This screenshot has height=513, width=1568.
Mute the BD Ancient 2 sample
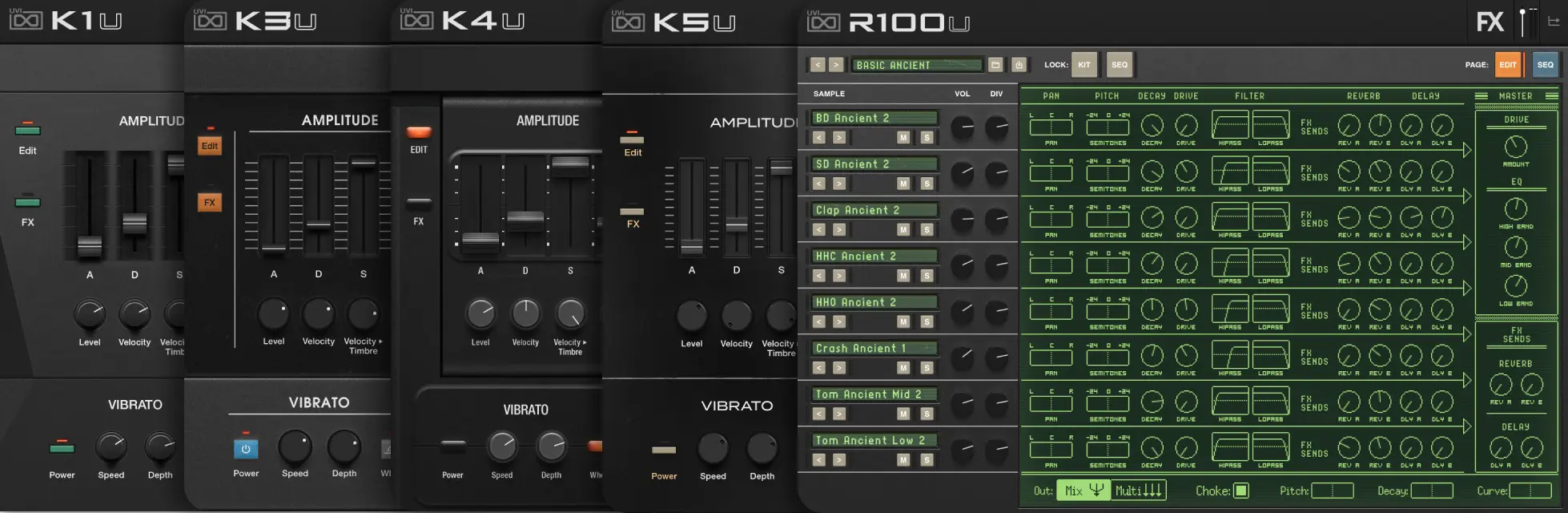(903, 138)
